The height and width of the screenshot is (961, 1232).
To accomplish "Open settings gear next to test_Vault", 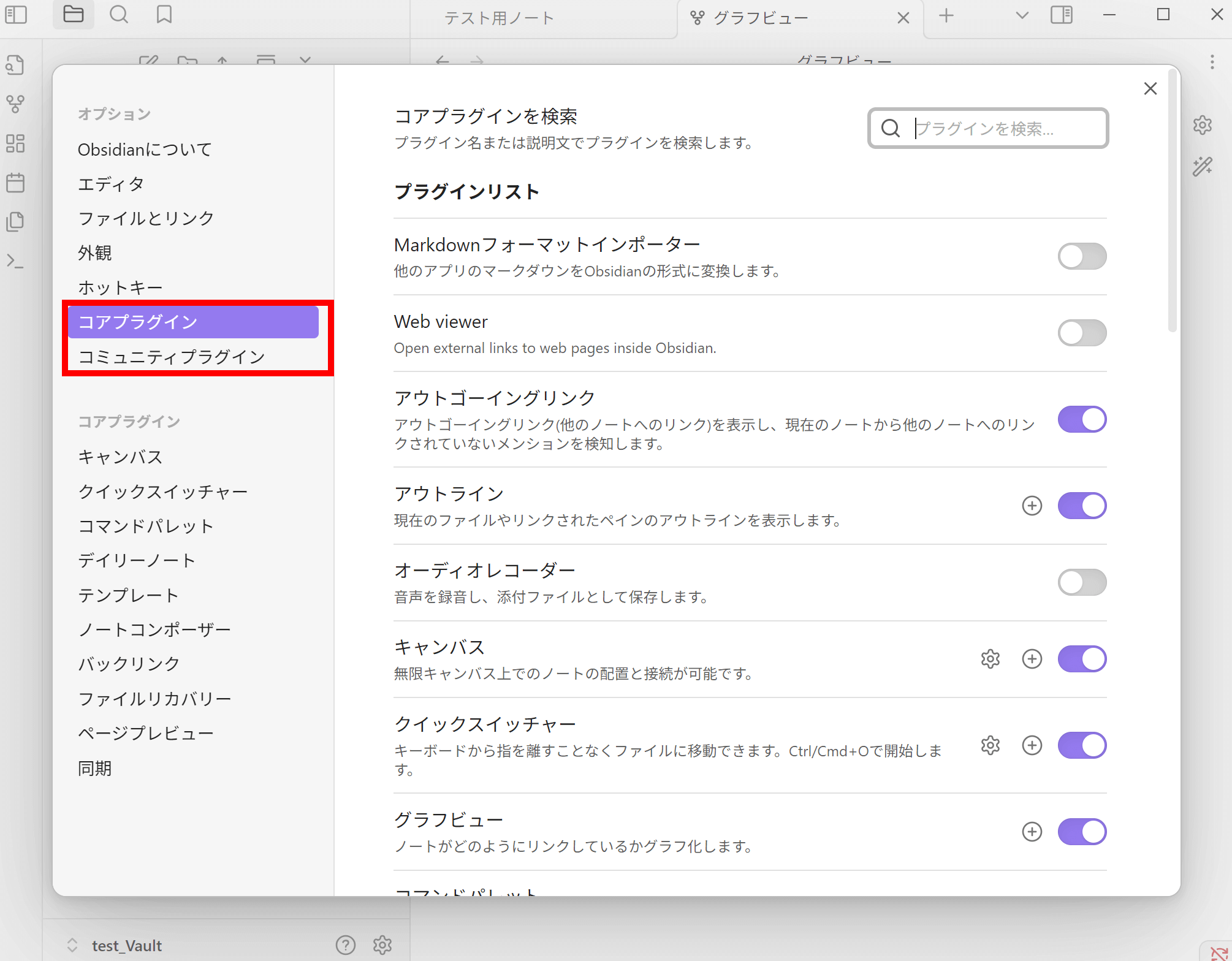I will pos(382,945).
